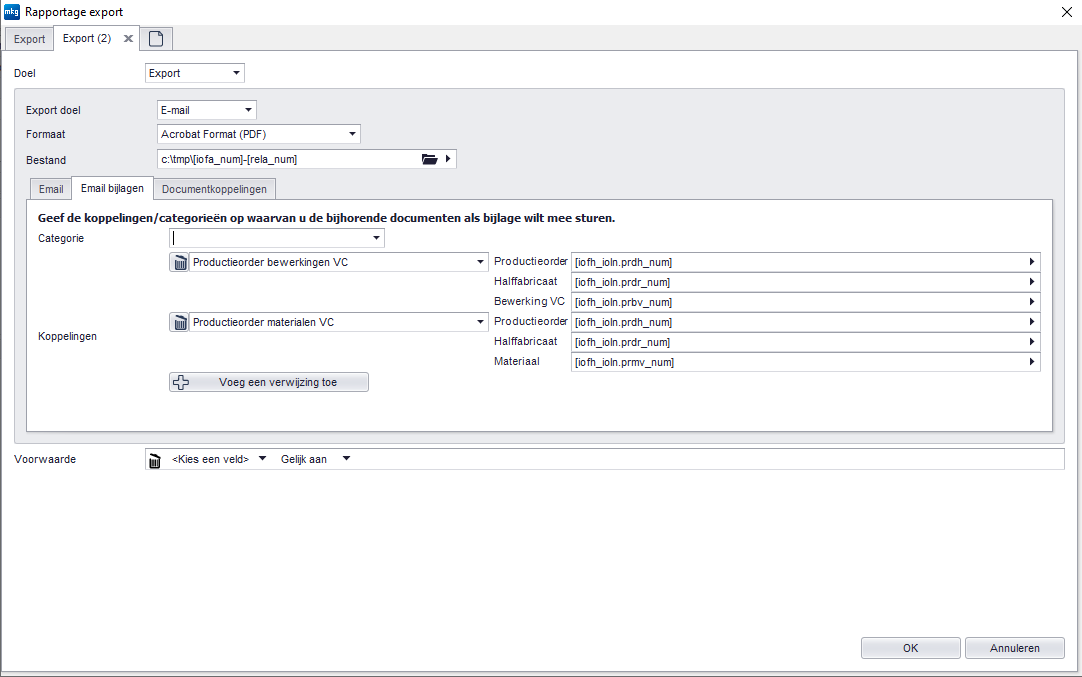This screenshot has height=677, width=1082.
Task: Expand Productieorder materialen VC dropdown
Action: click(339, 322)
